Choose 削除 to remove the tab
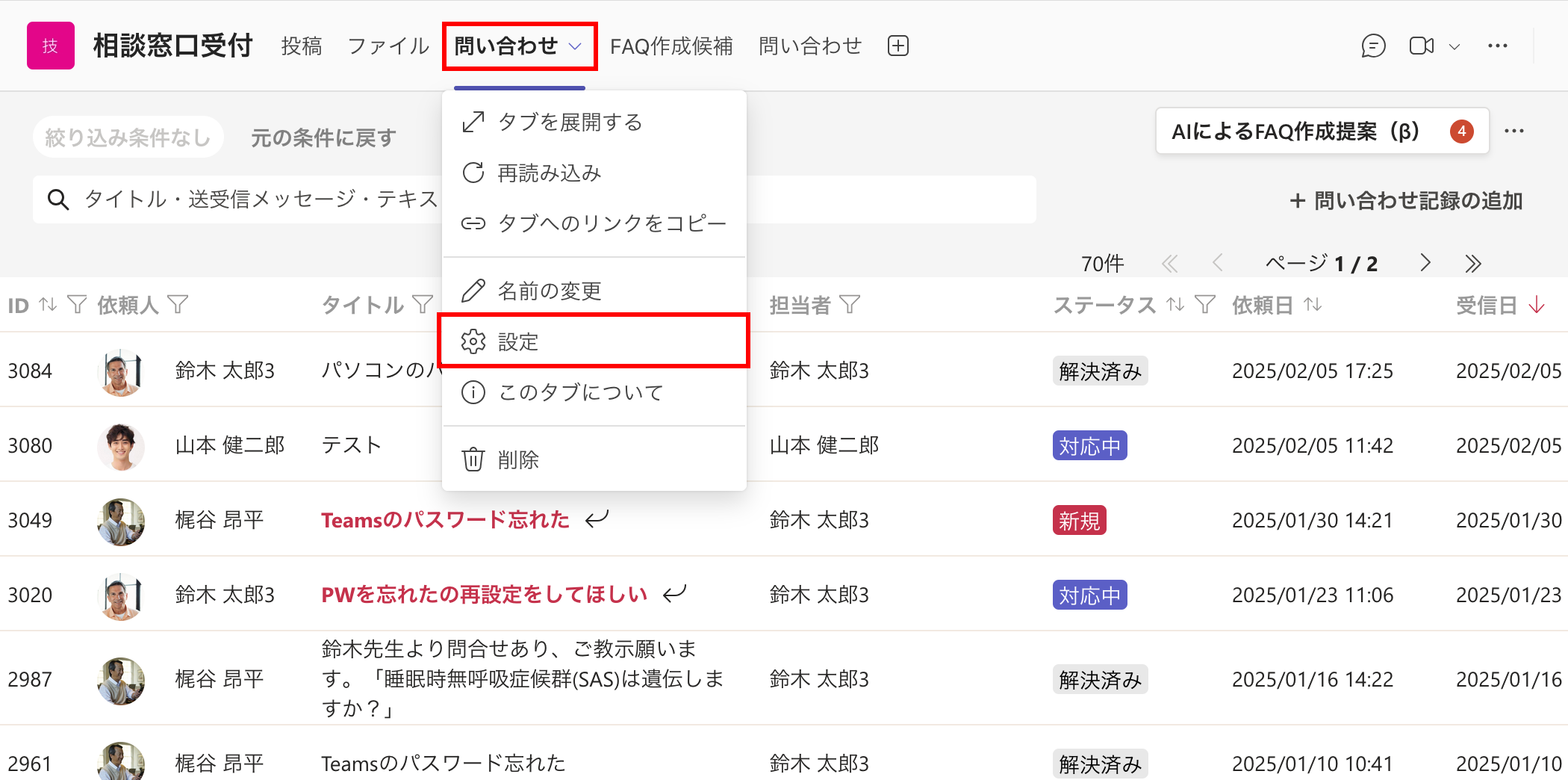 [x=594, y=459]
